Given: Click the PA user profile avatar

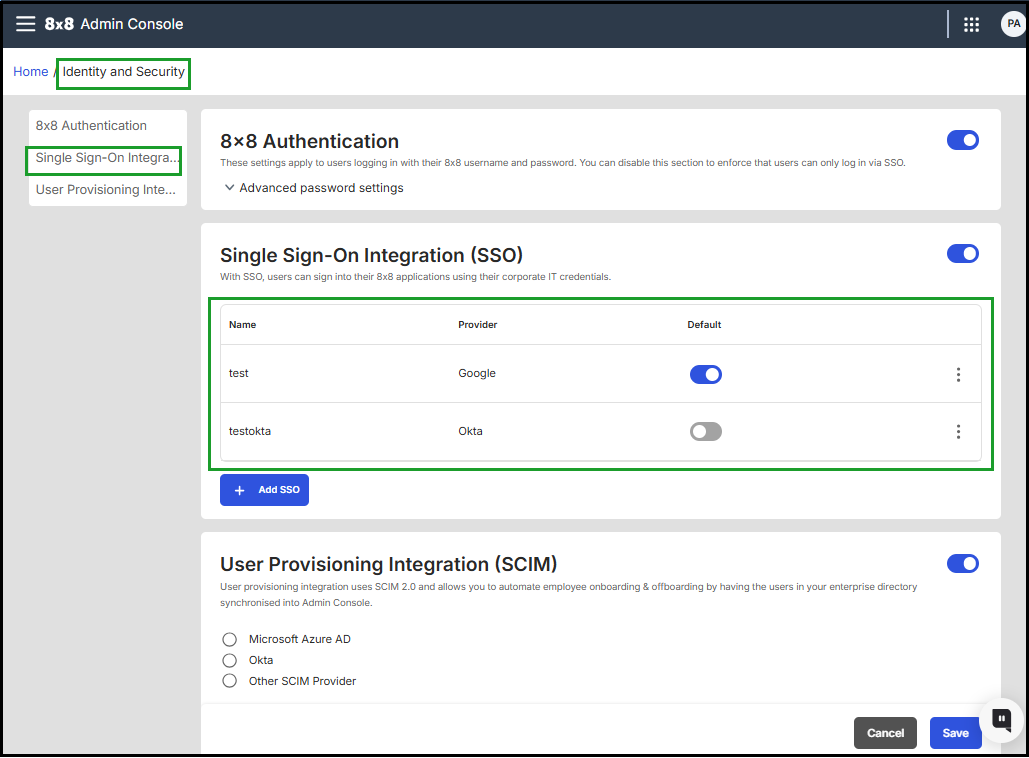Looking at the screenshot, I should tap(1012, 25).
